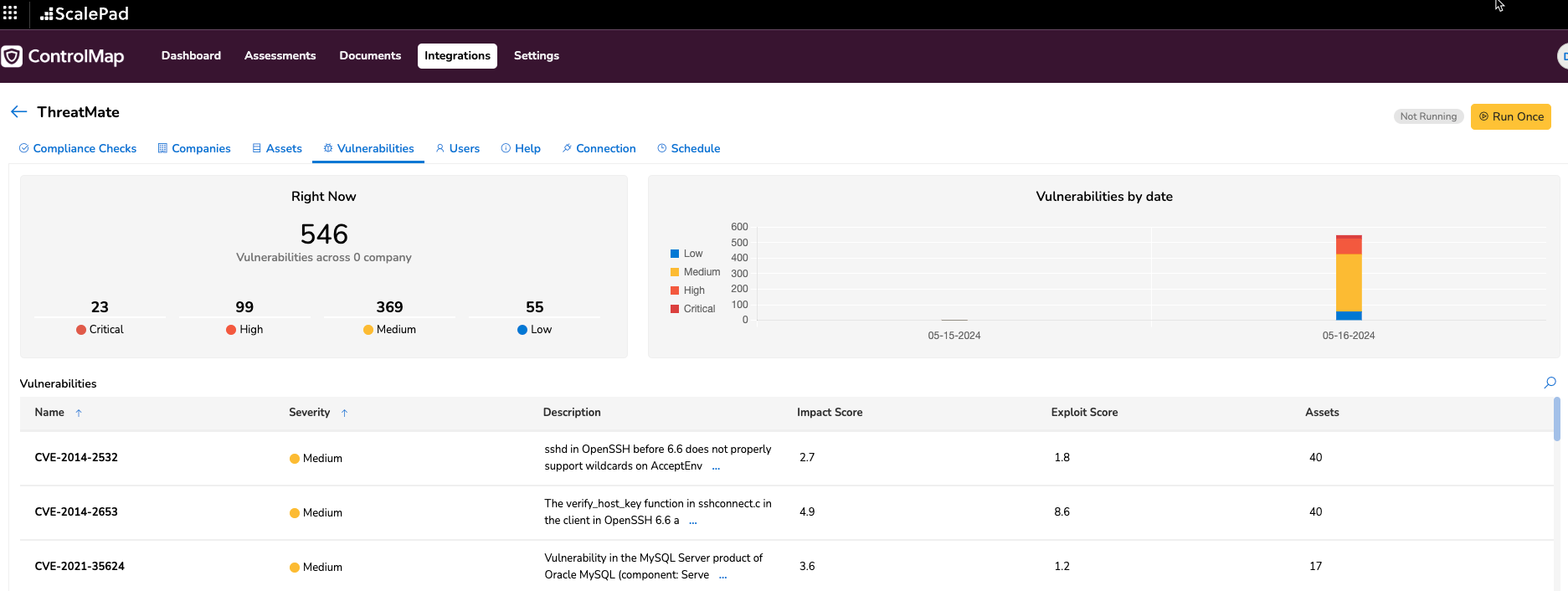Toggle the Medium legend swatch in chart
Image resolution: width=1568 pixels, height=591 pixels.
675,272
